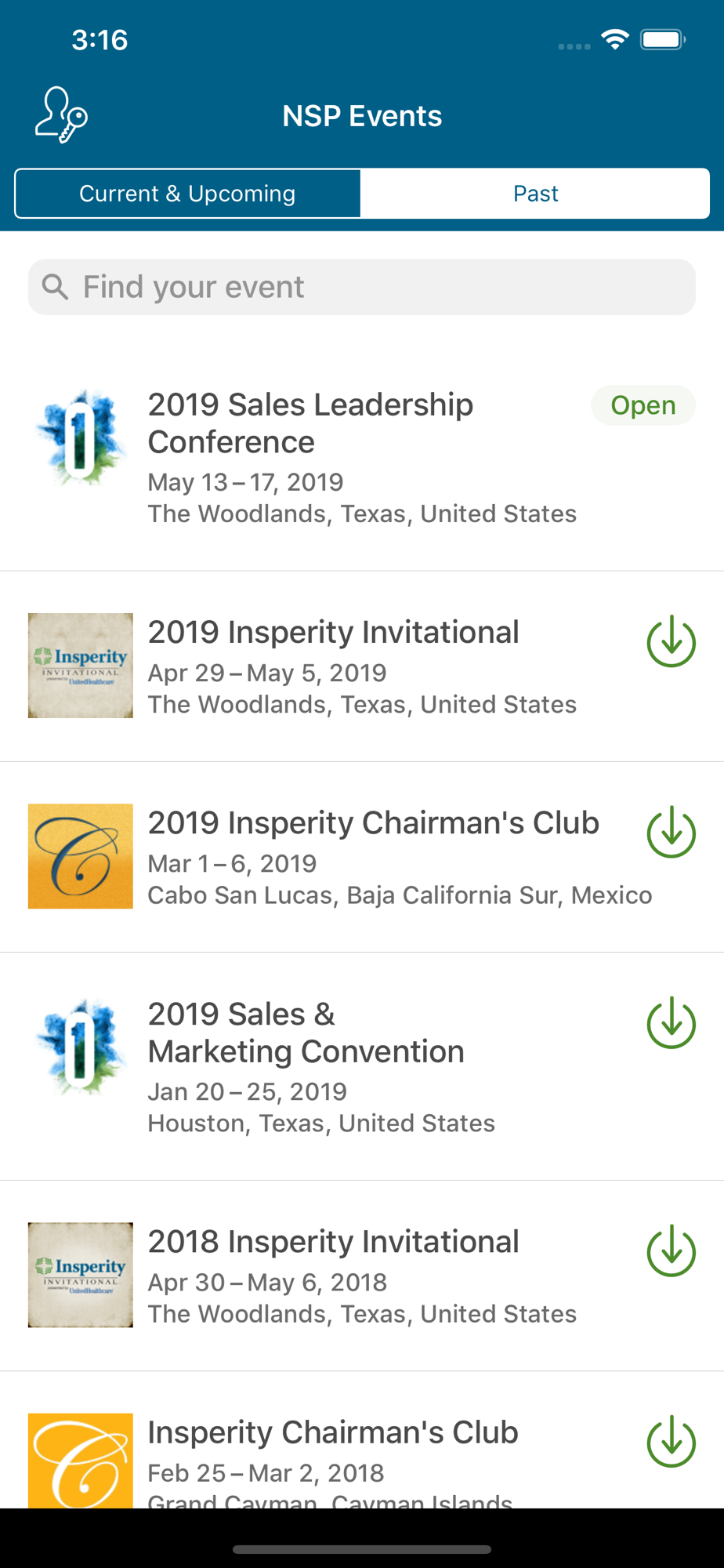The image size is (724, 1568).
Task: Tap the Sales Leadership Conference logo
Action: 81,437
